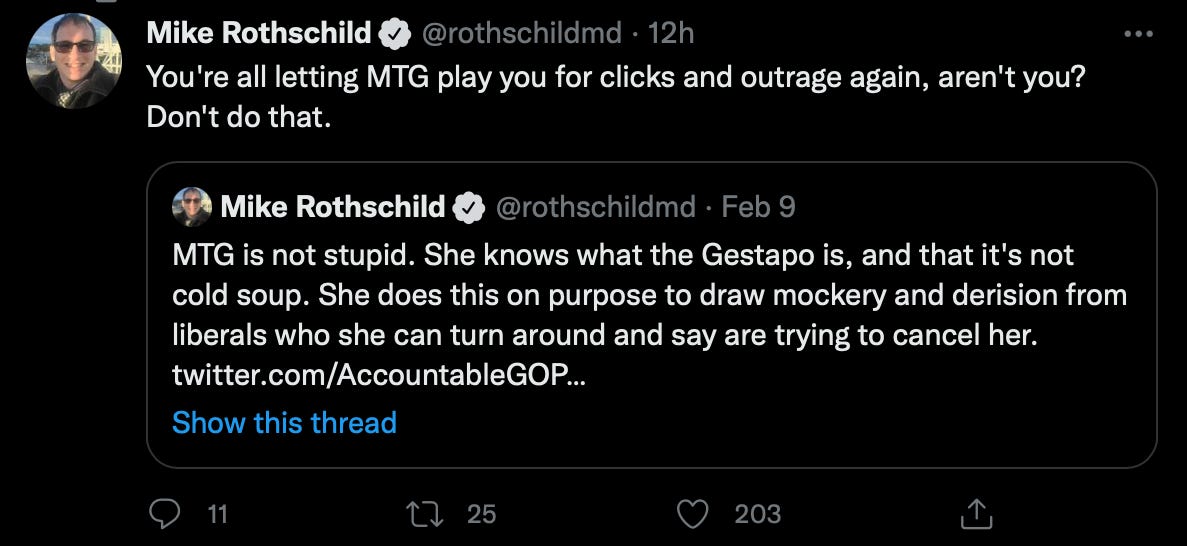Click Mike Rothschild name in quoted tweet

click(333, 207)
